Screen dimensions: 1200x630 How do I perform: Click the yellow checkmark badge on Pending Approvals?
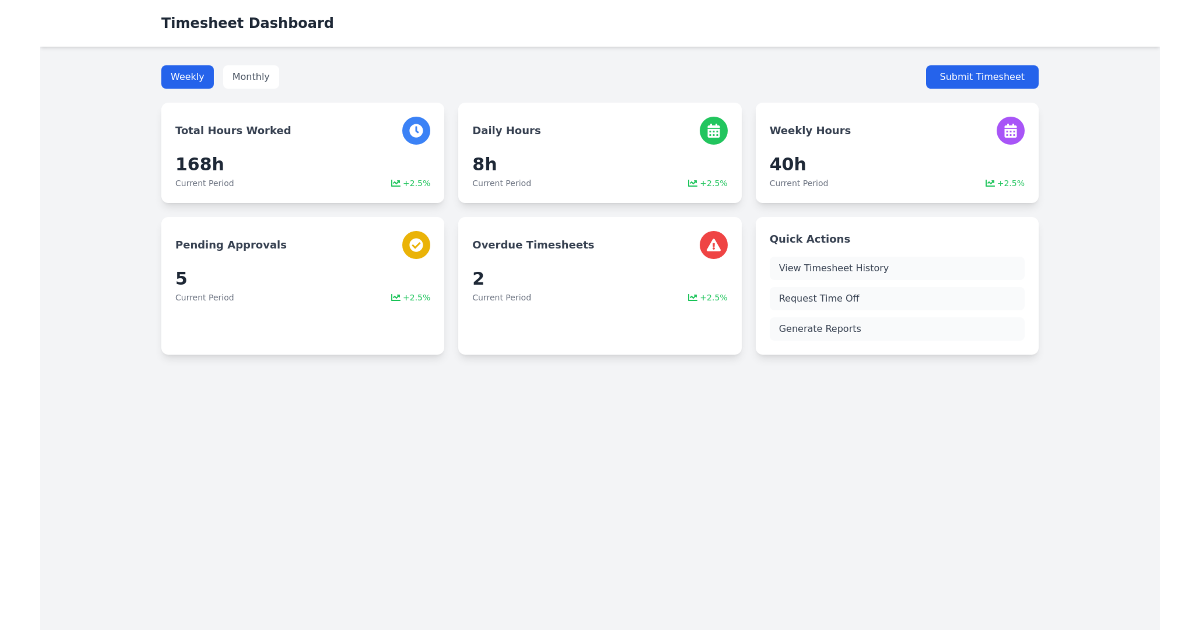(x=416, y=244)
